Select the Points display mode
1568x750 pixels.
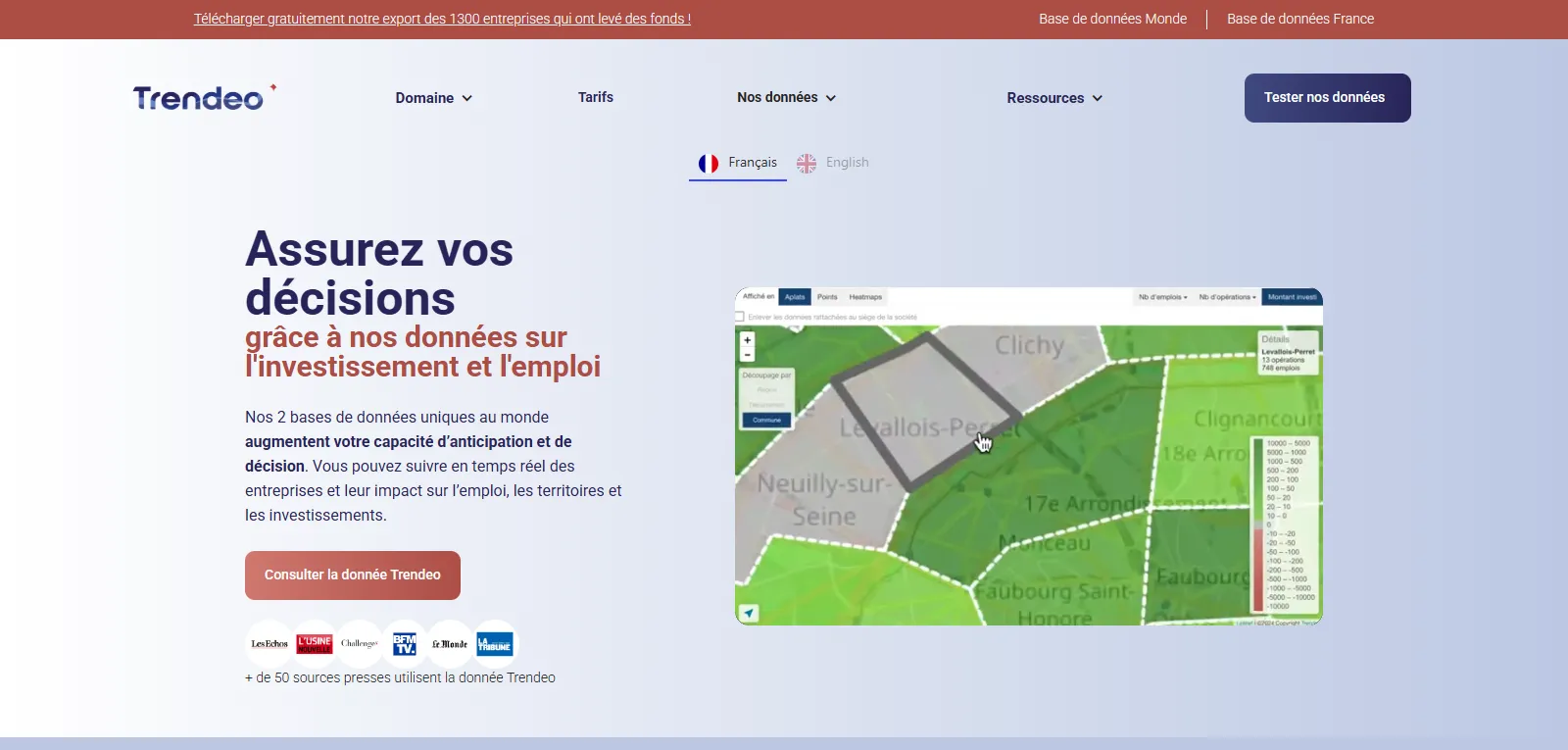pyautogui.click(x=827, y=297)
